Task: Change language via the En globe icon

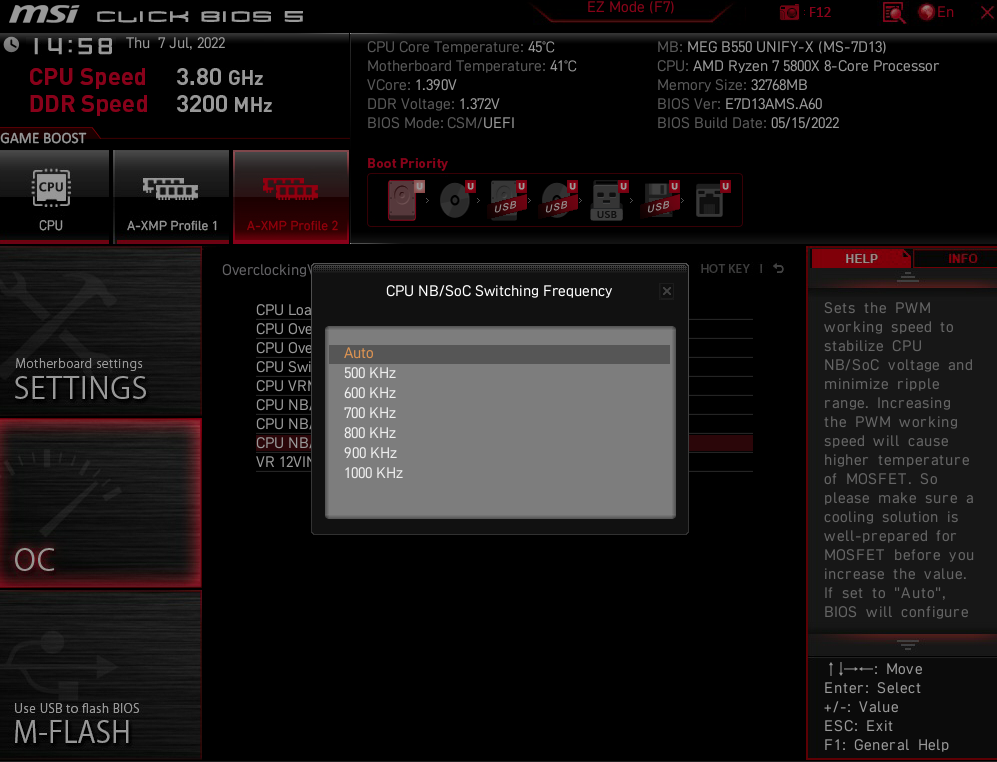Action: (936, 12)
